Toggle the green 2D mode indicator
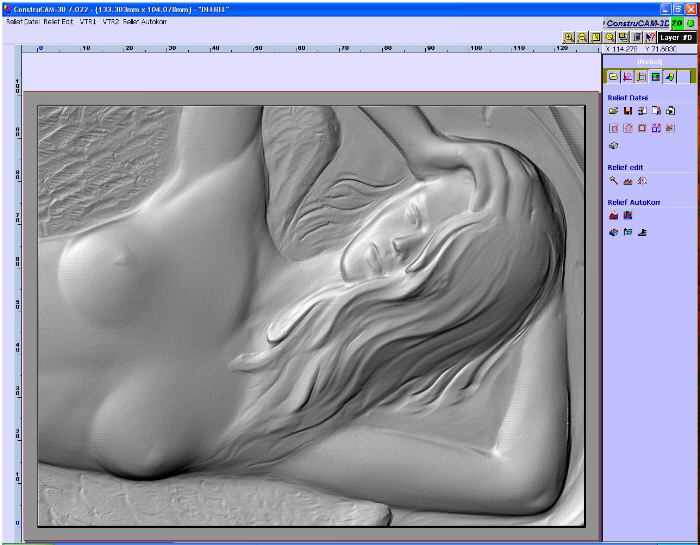 click(x=677, y=22)
